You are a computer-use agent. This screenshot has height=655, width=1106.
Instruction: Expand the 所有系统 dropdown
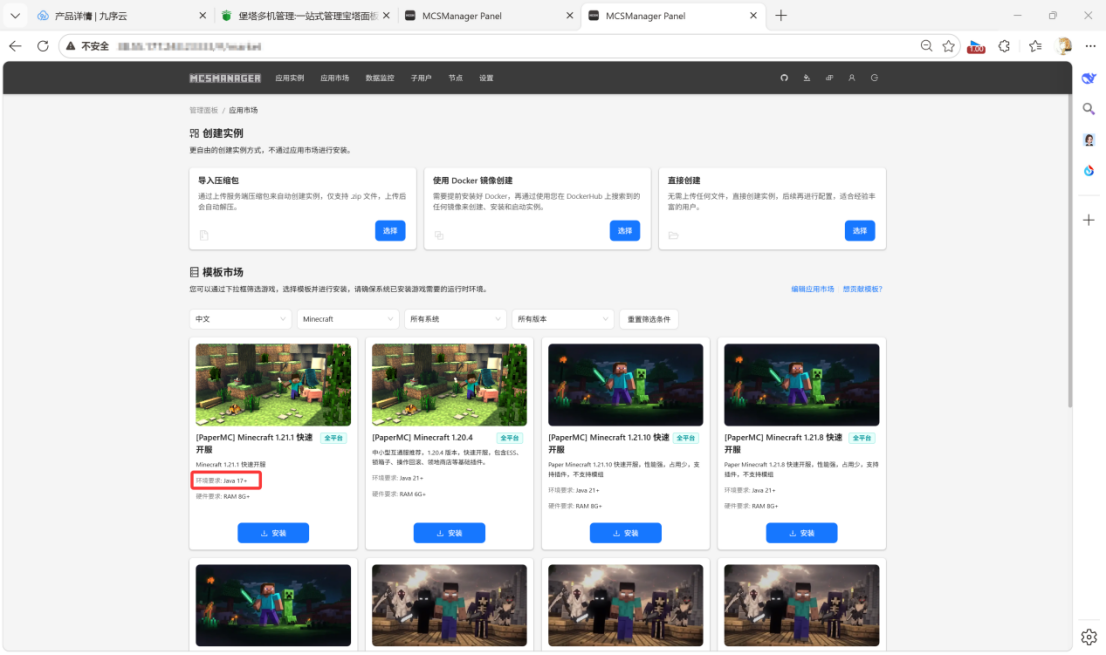pos(455,319)
